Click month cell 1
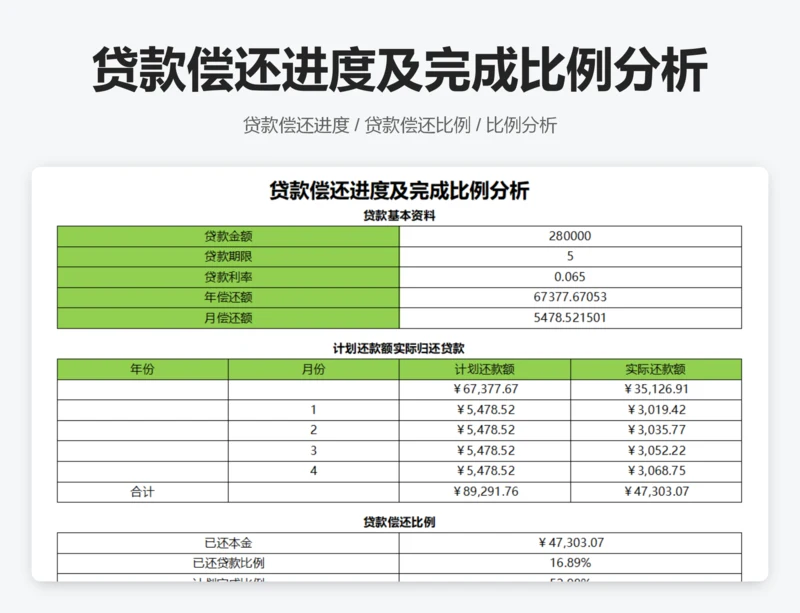 click(x=313, y=410)
